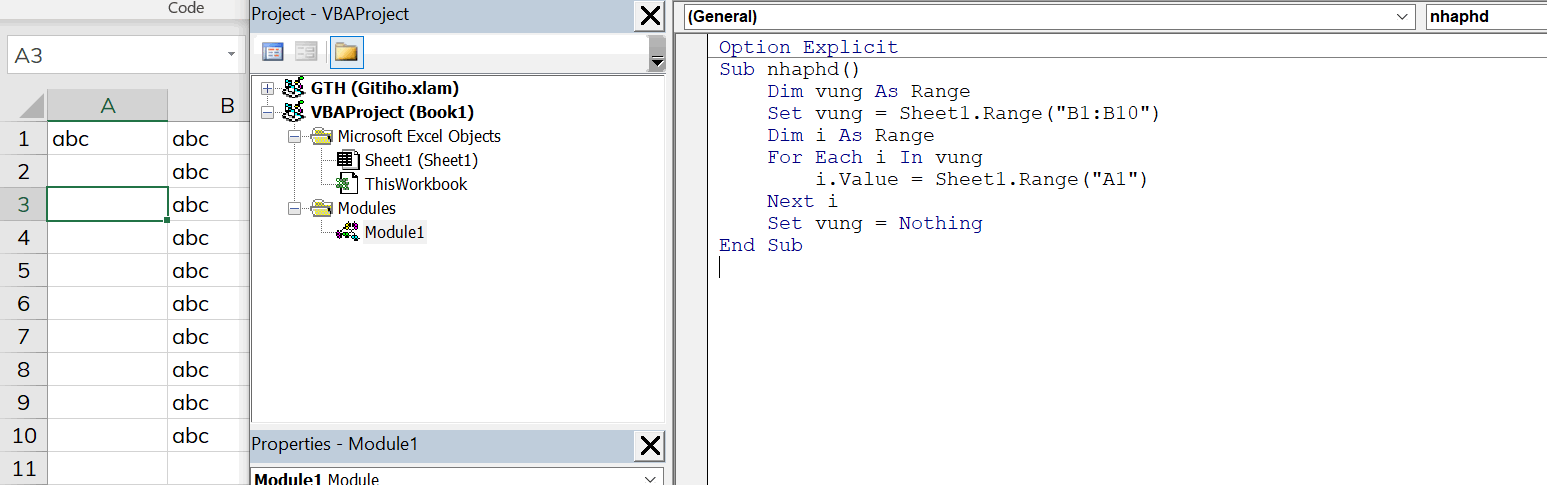Select Module1 in the project tree

pyautogui.click(x=395, y=232)
